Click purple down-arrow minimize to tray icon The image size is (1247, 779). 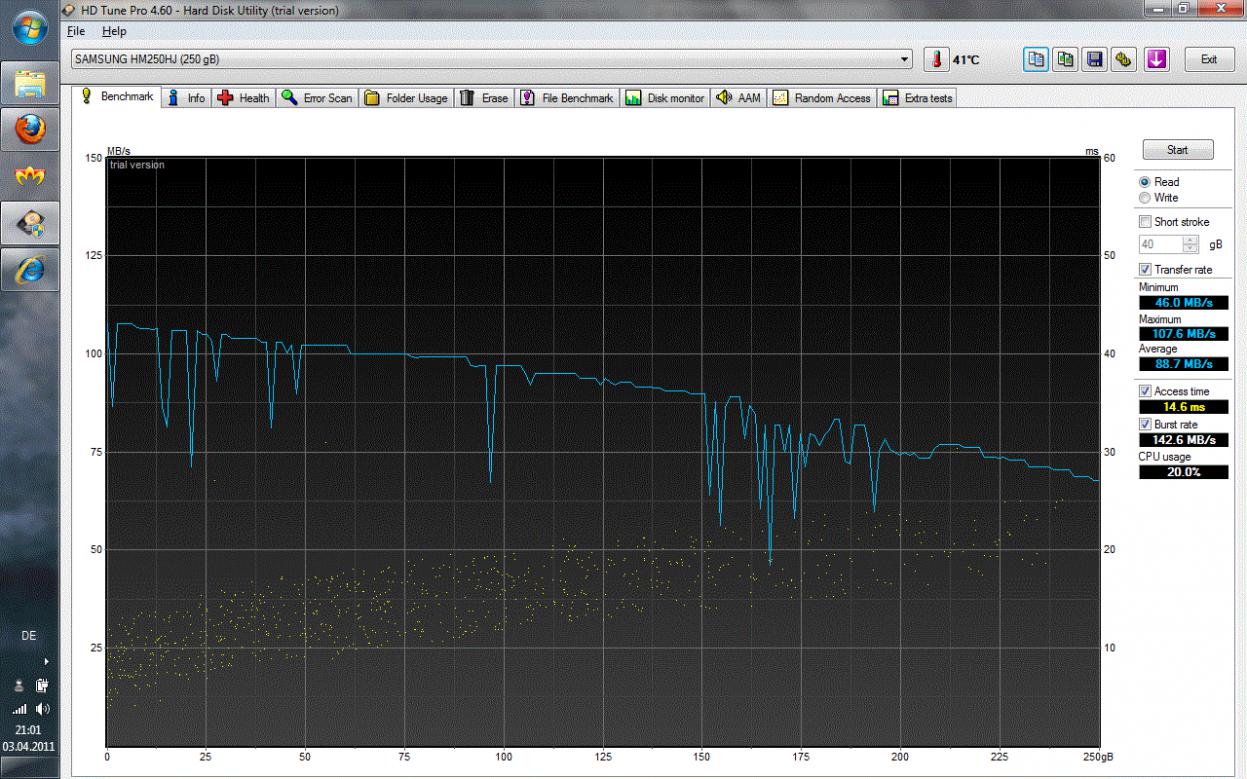(1156, 60)
